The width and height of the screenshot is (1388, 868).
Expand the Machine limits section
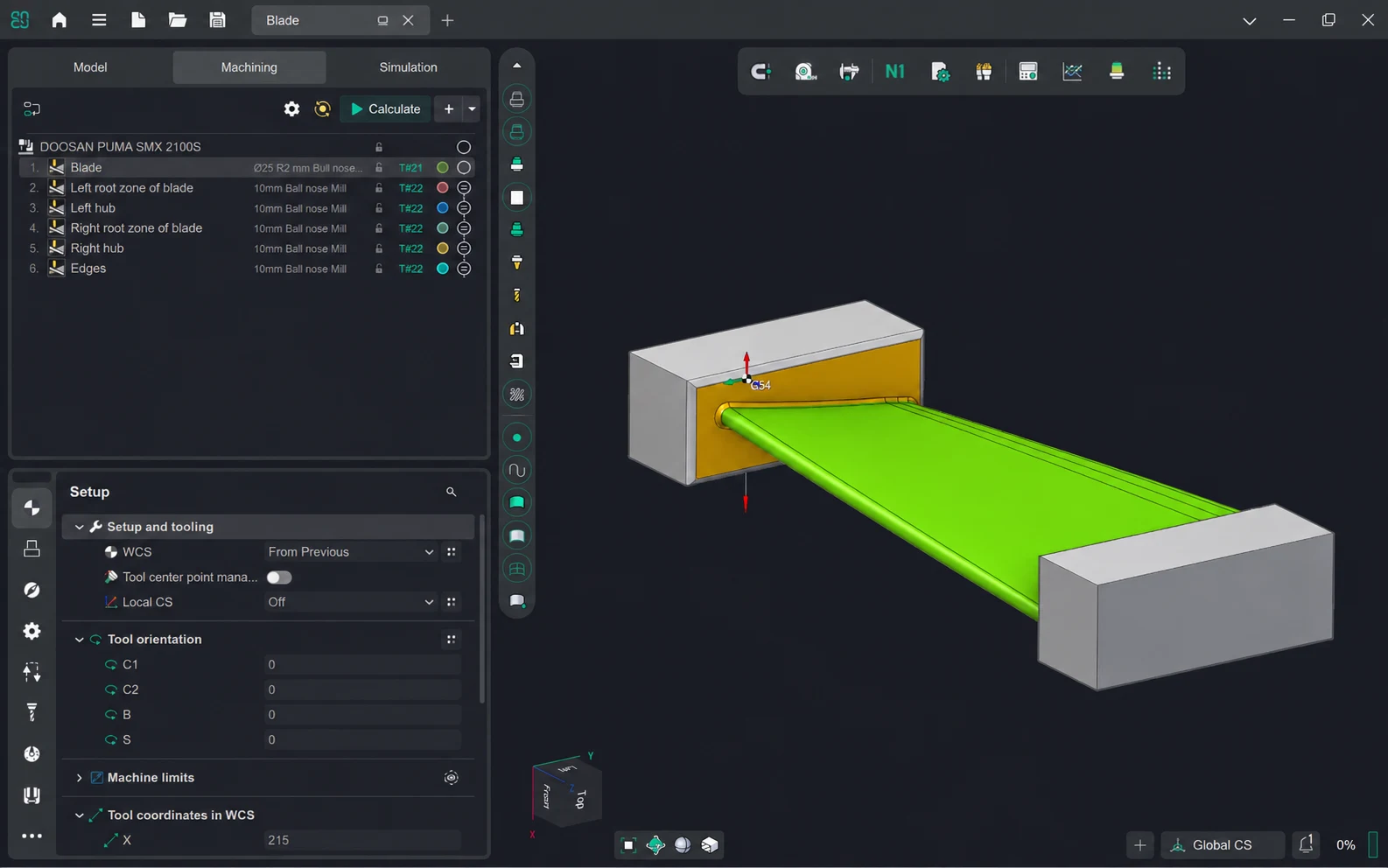(79, 778)
